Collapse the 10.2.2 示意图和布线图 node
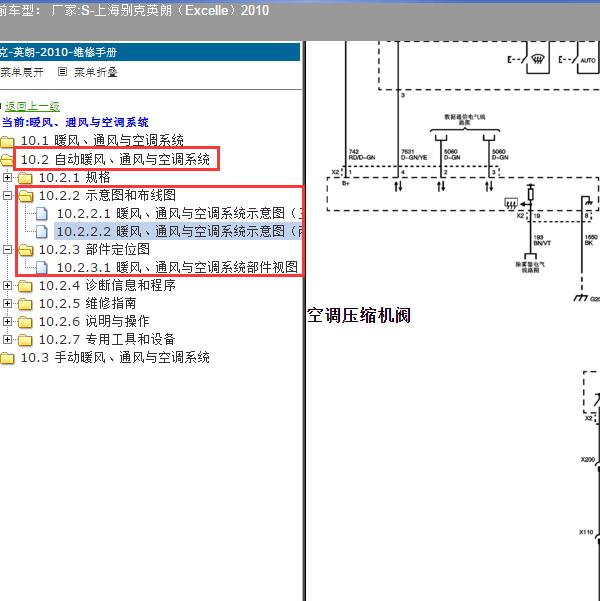This screenshot has height=601, width=600. click(7, 195)
